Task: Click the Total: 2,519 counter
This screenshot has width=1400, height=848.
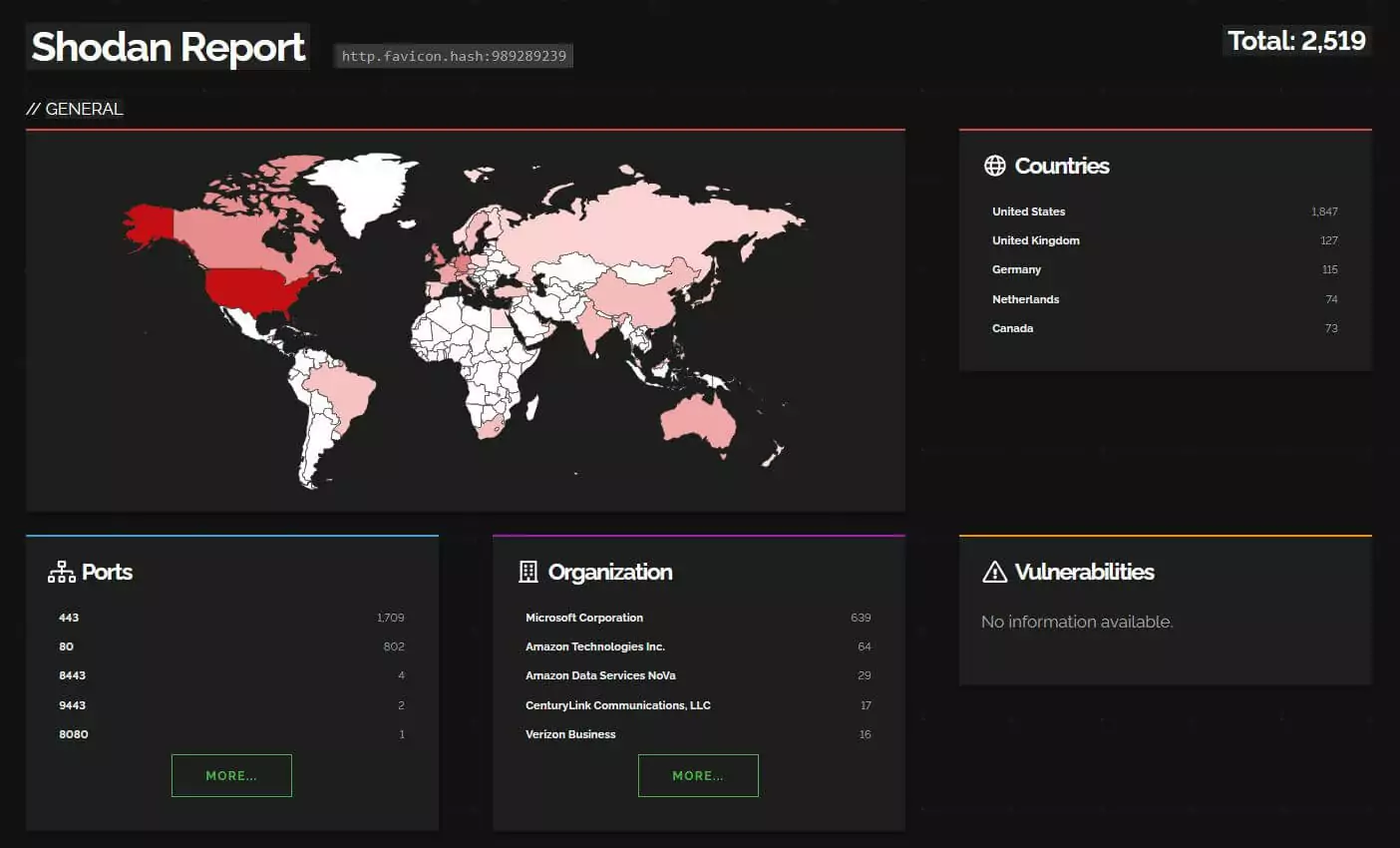Action: point(1296,41)
